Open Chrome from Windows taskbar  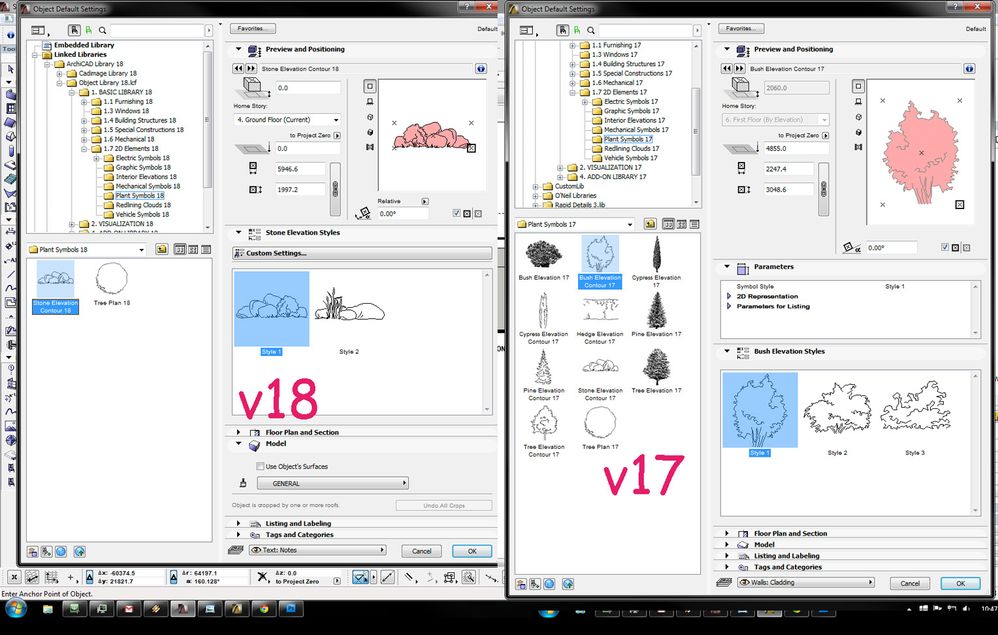pos(264,609)
